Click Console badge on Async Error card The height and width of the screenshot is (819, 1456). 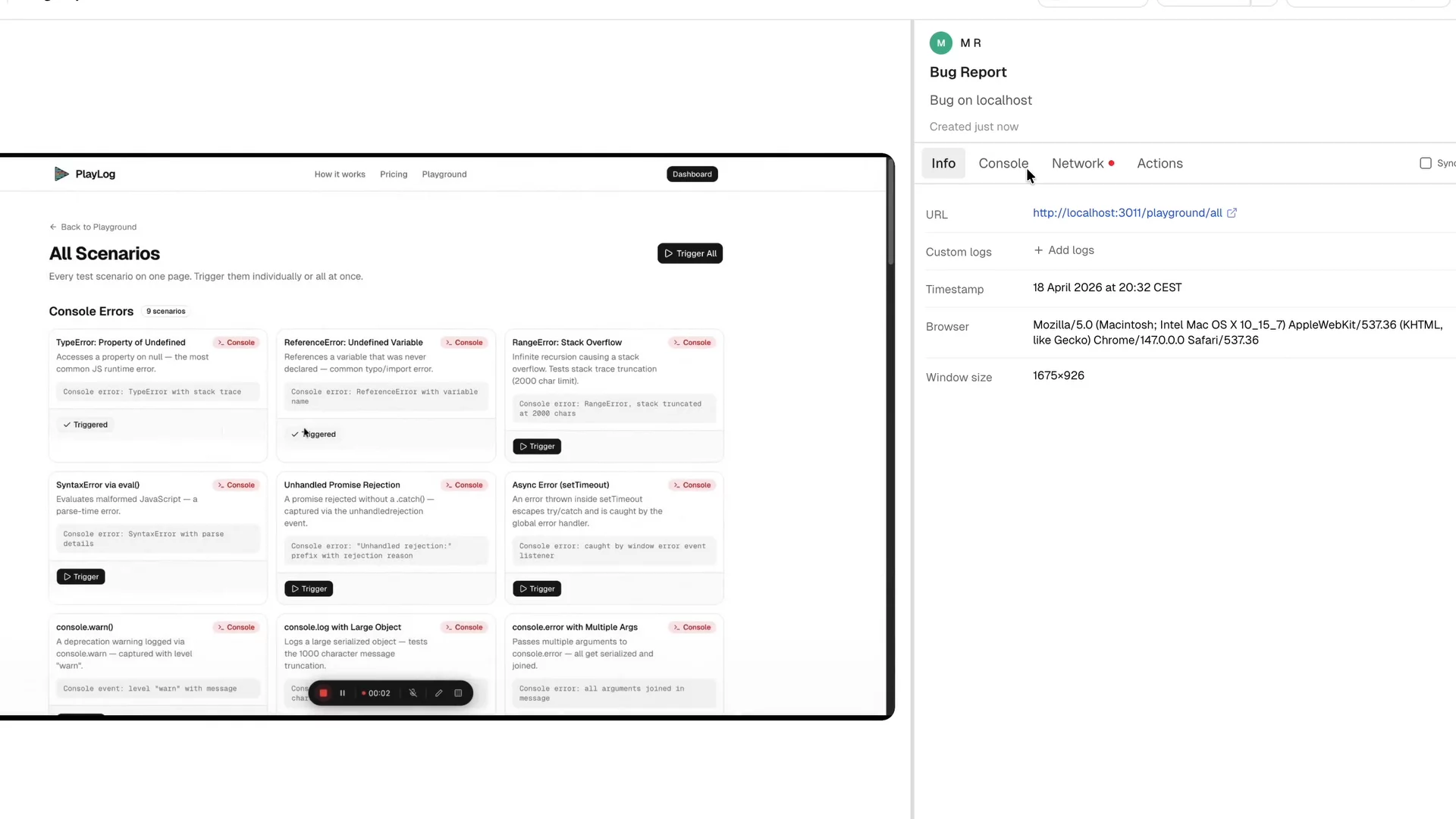[692, 485]
